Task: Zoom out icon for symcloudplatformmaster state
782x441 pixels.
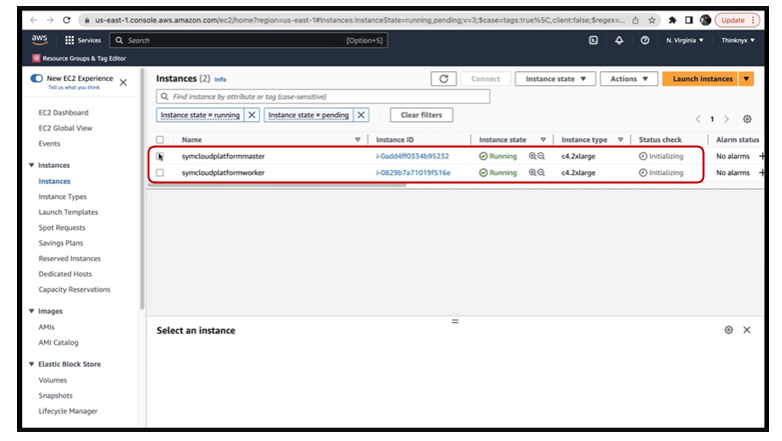Action: point(541,156)
